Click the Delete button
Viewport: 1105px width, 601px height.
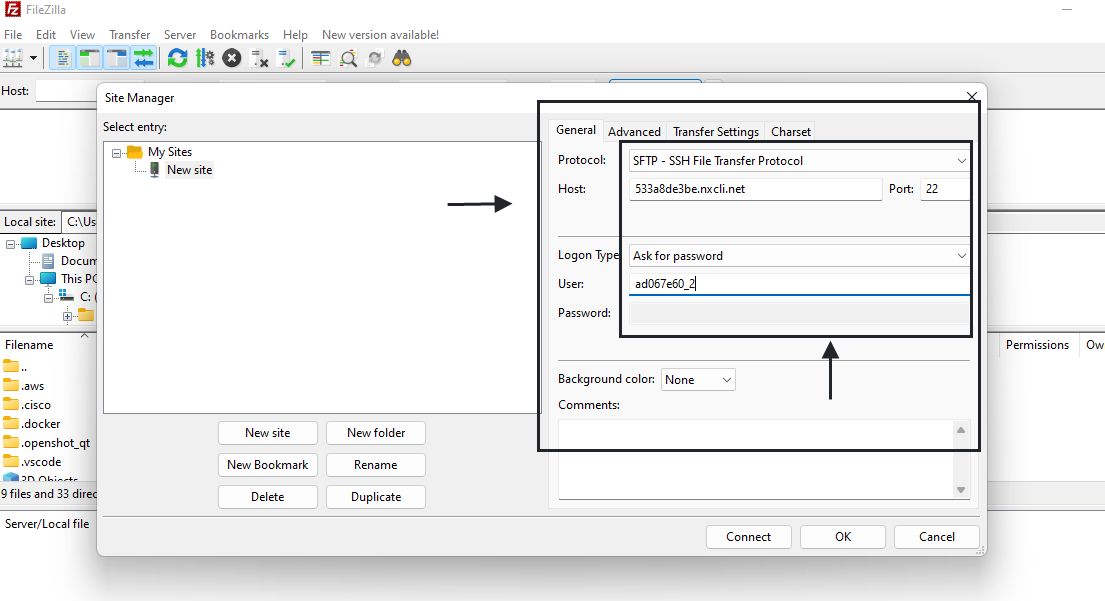(268, 497)
